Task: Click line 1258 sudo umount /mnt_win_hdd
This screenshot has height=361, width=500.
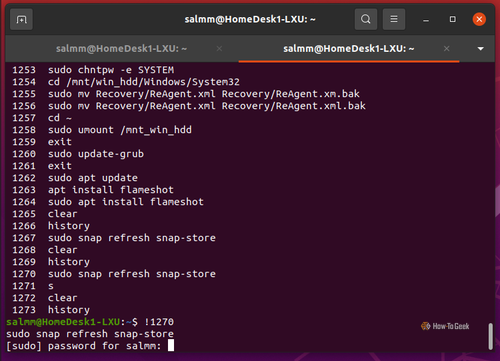Action: [x=102, y=130]
